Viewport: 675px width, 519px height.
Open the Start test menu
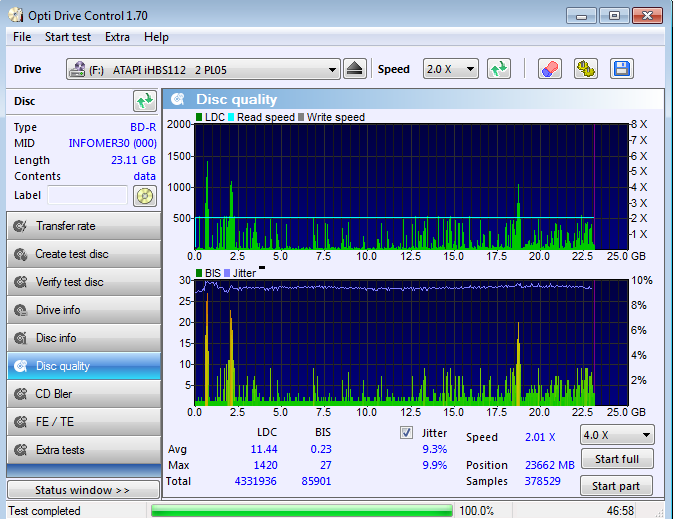click(x=68, y=37)
